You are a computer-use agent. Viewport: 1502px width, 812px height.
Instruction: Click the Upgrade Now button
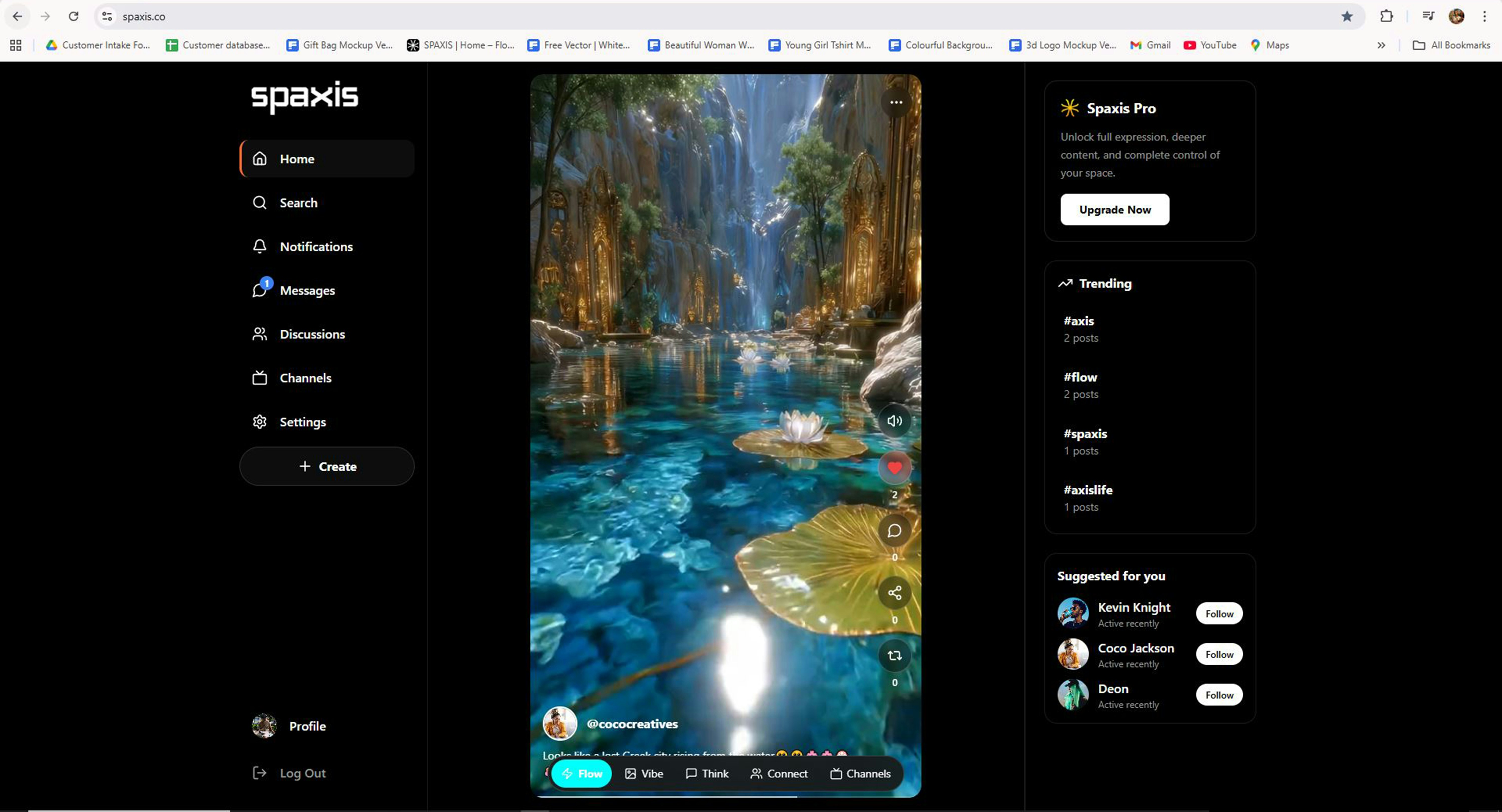point(1114,209)
